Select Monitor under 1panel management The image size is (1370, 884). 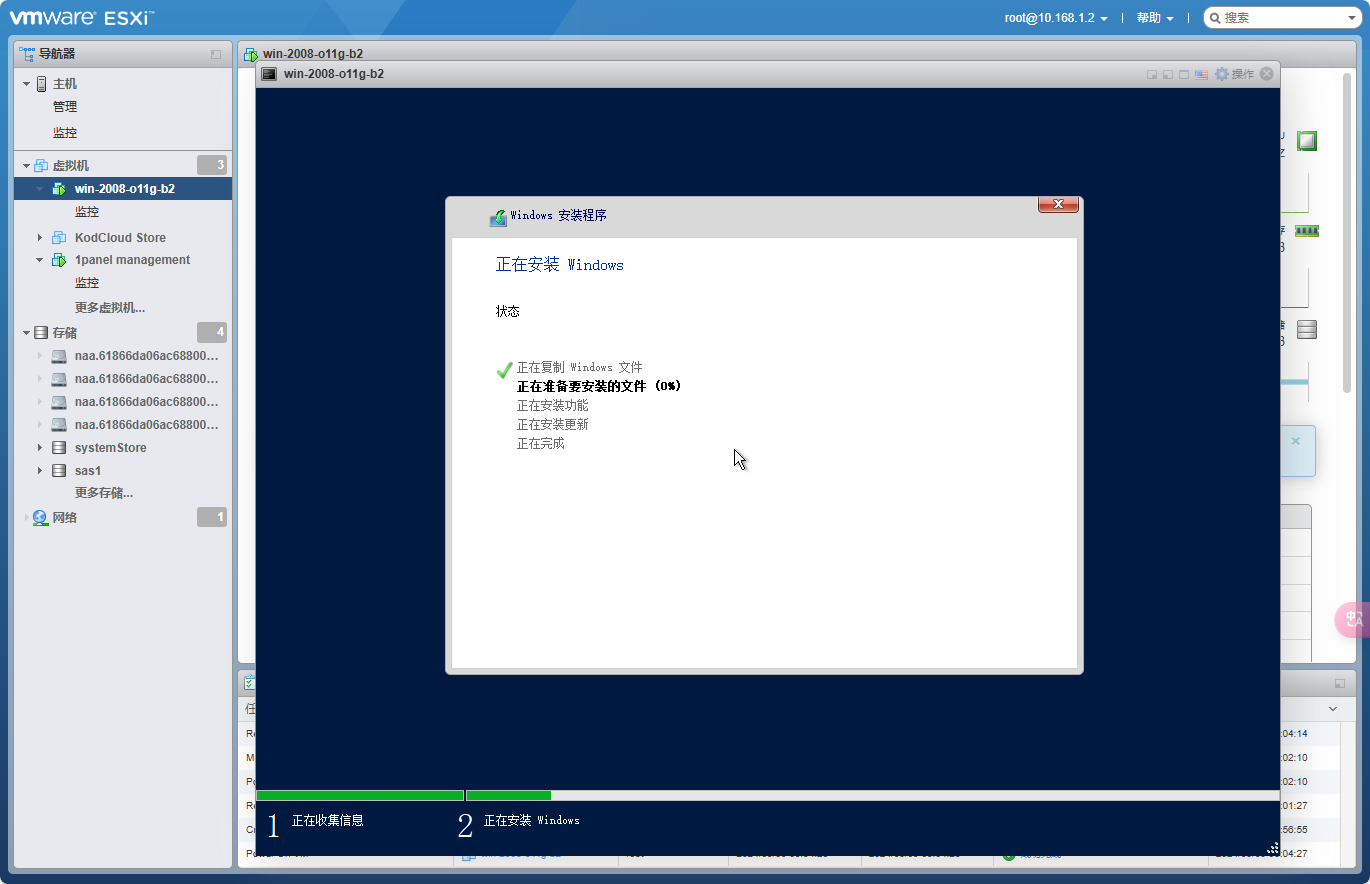87,283
